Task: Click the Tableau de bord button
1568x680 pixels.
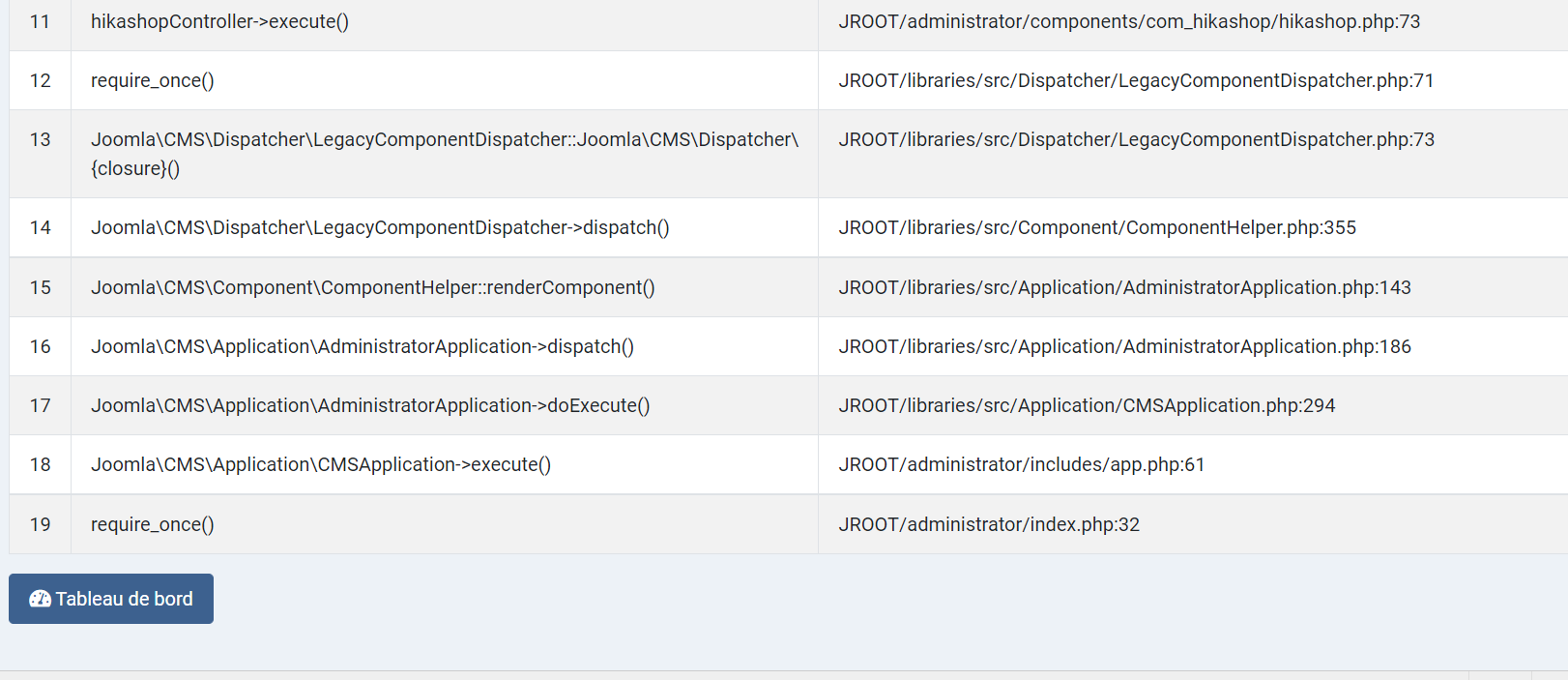Action: point(111,599)
